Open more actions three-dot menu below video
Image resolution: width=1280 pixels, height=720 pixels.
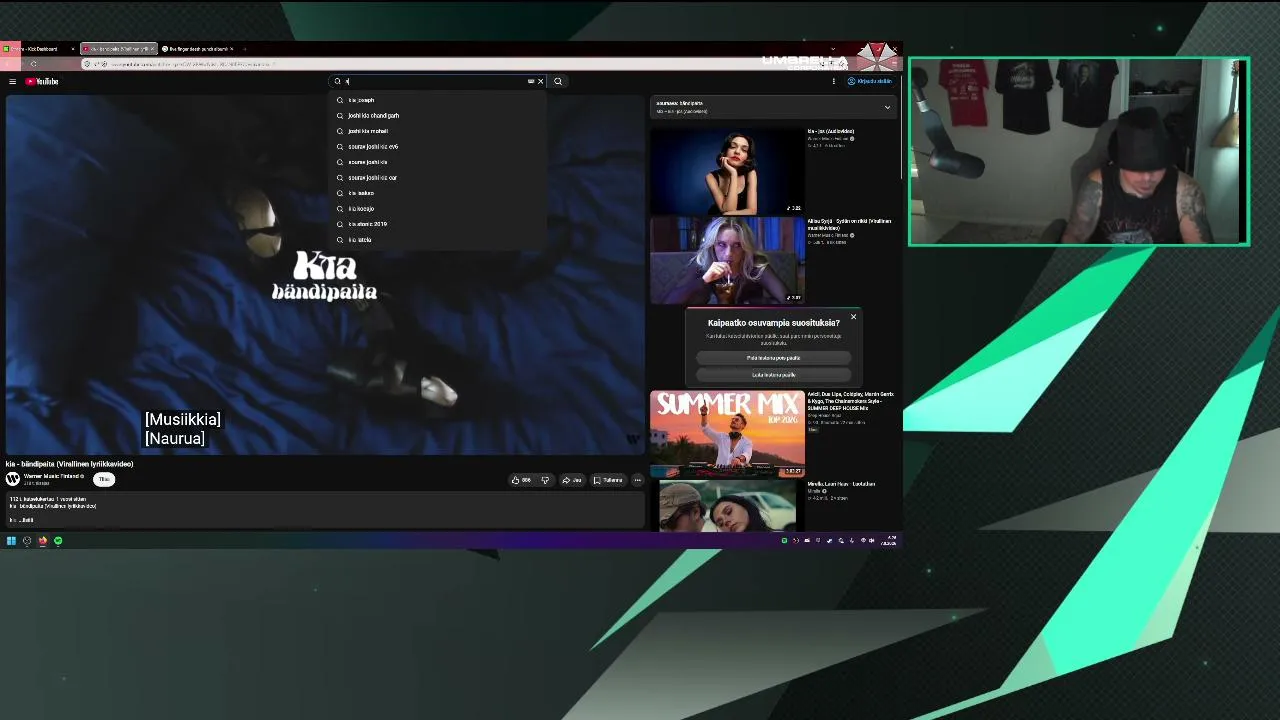pyautogui.click(x=637, y=480)
